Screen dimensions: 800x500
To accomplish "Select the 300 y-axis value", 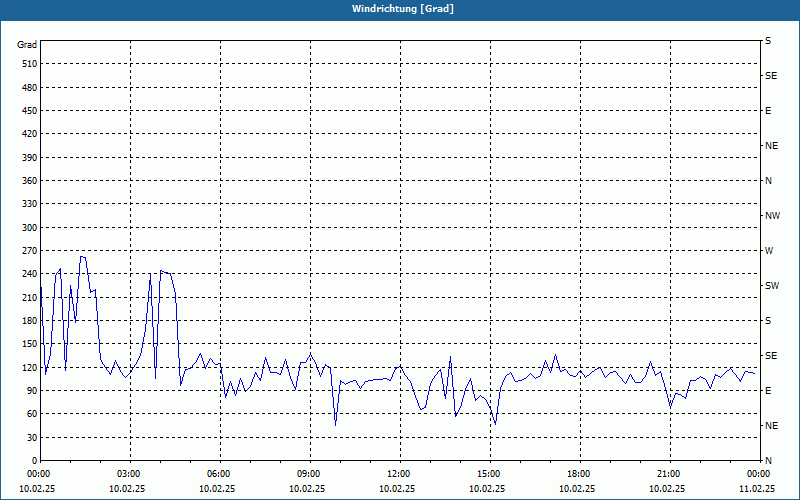I will (x=30, y=228).
